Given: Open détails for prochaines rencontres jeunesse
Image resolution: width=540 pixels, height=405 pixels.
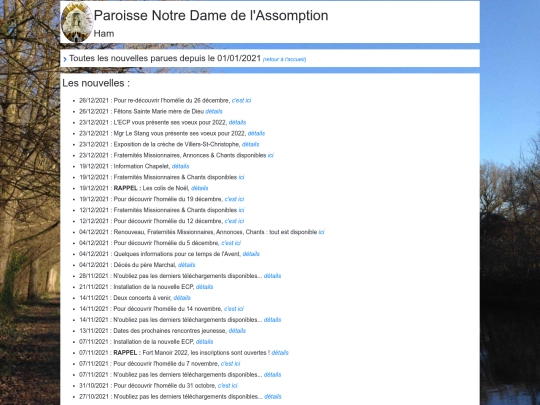Looking at the screenshot, I should [x=237, y=331].
